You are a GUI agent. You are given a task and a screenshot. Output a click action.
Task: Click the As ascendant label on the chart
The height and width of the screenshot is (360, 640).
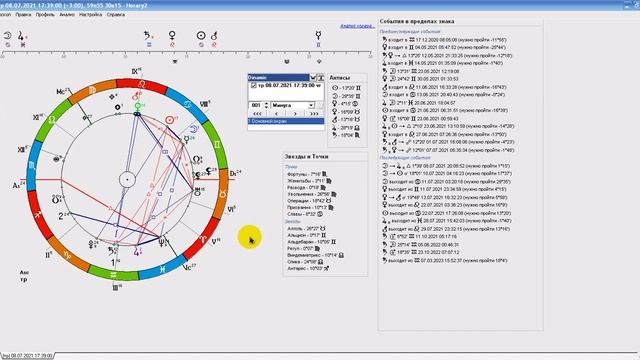point(19,185)
